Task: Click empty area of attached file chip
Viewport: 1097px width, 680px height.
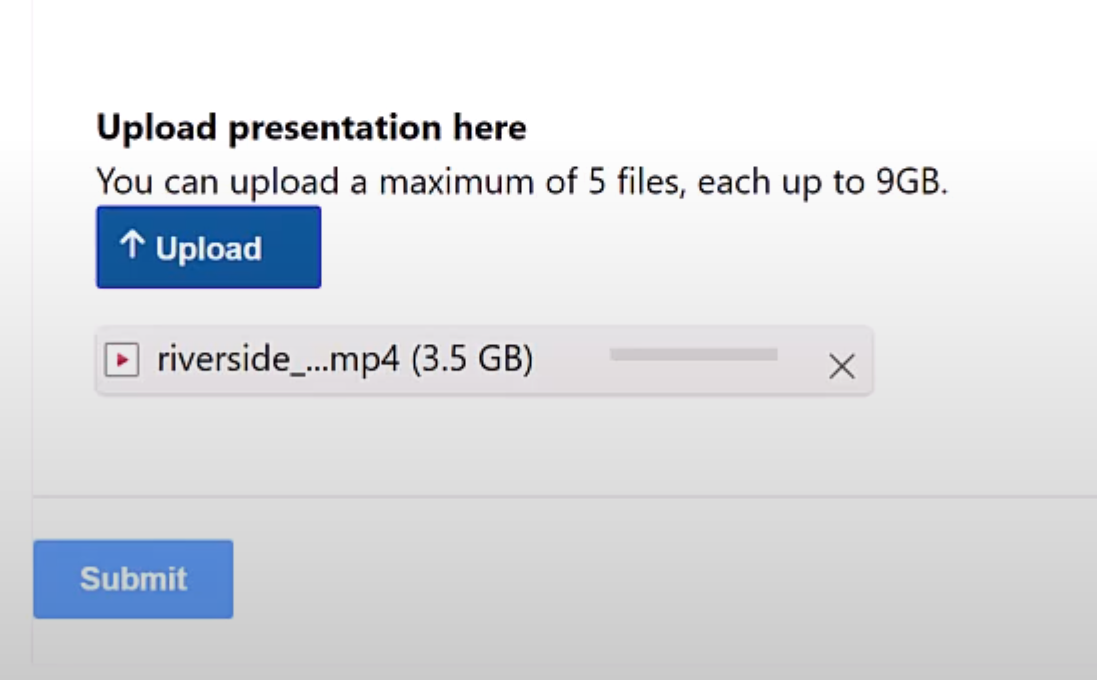Action: pos(570,378)
